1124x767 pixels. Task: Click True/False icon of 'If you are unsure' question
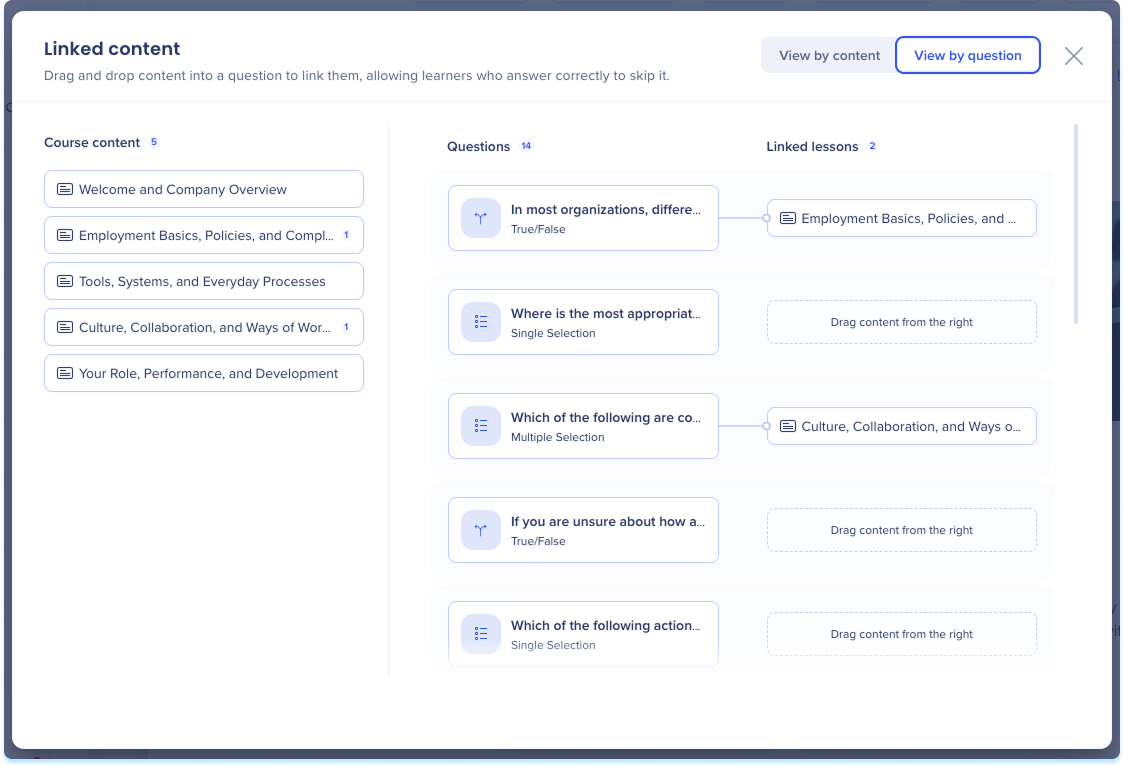click(x=481, y=530)
